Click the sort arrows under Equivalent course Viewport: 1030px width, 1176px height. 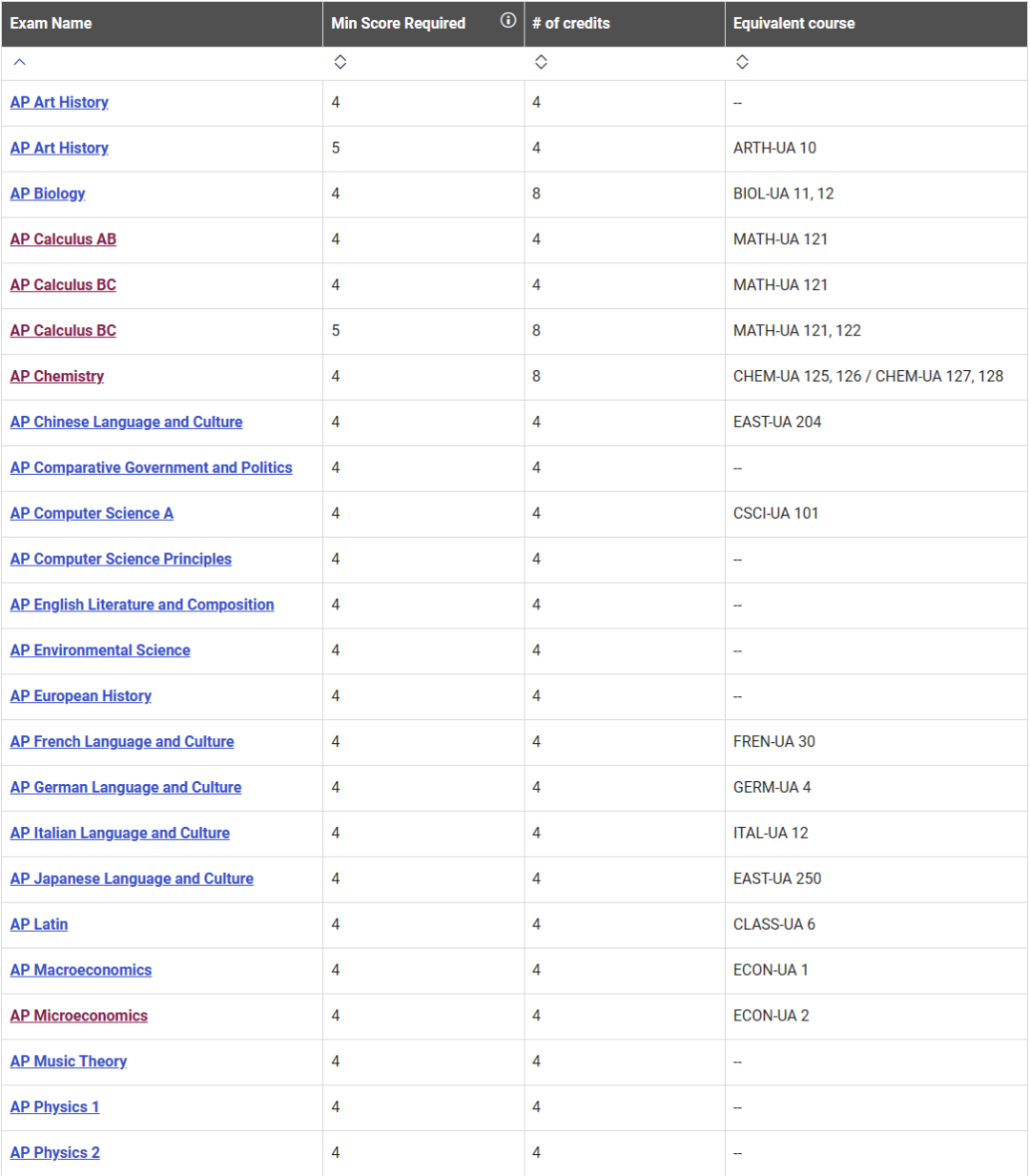(742, 62)
